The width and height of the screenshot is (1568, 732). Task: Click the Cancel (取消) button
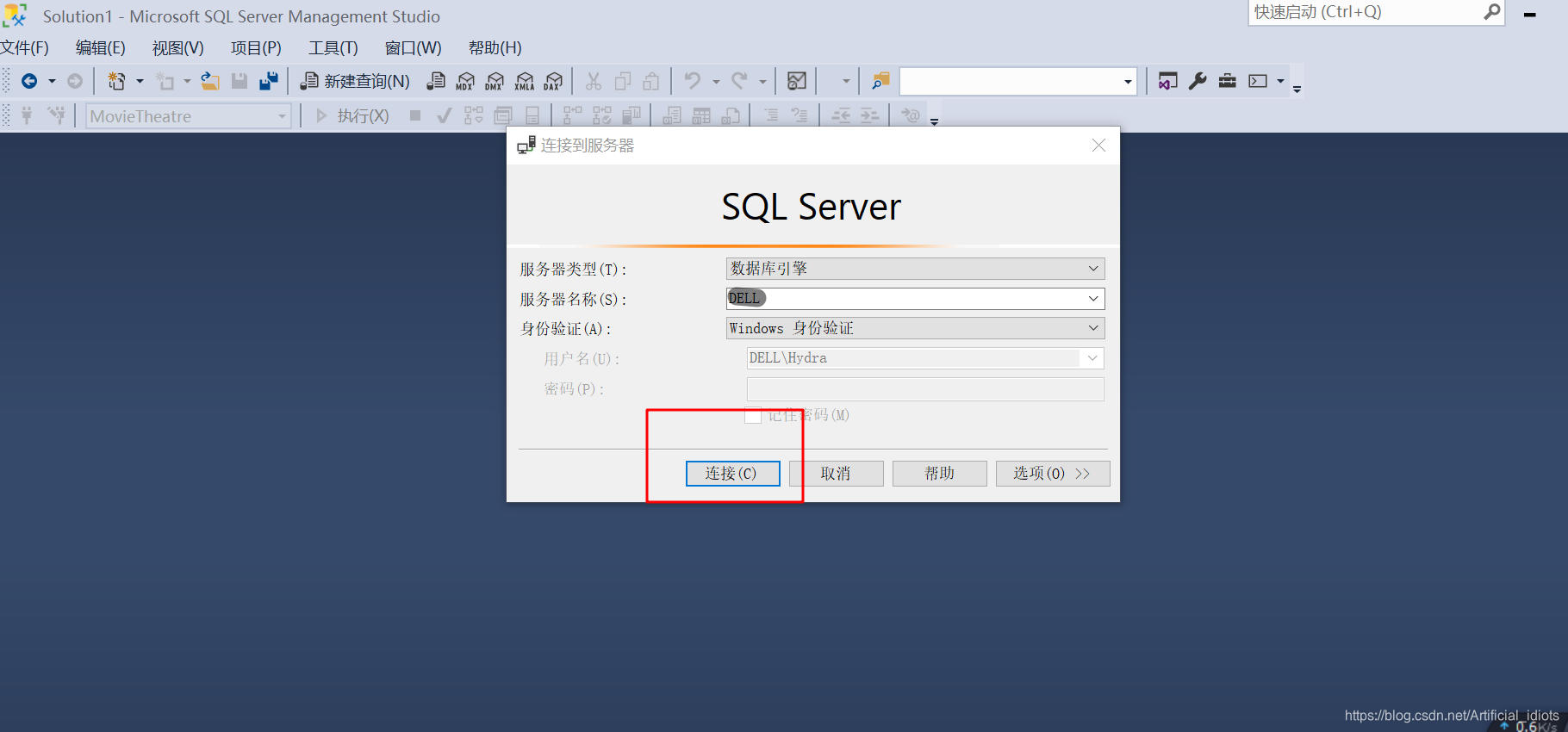tap(836, 474)
